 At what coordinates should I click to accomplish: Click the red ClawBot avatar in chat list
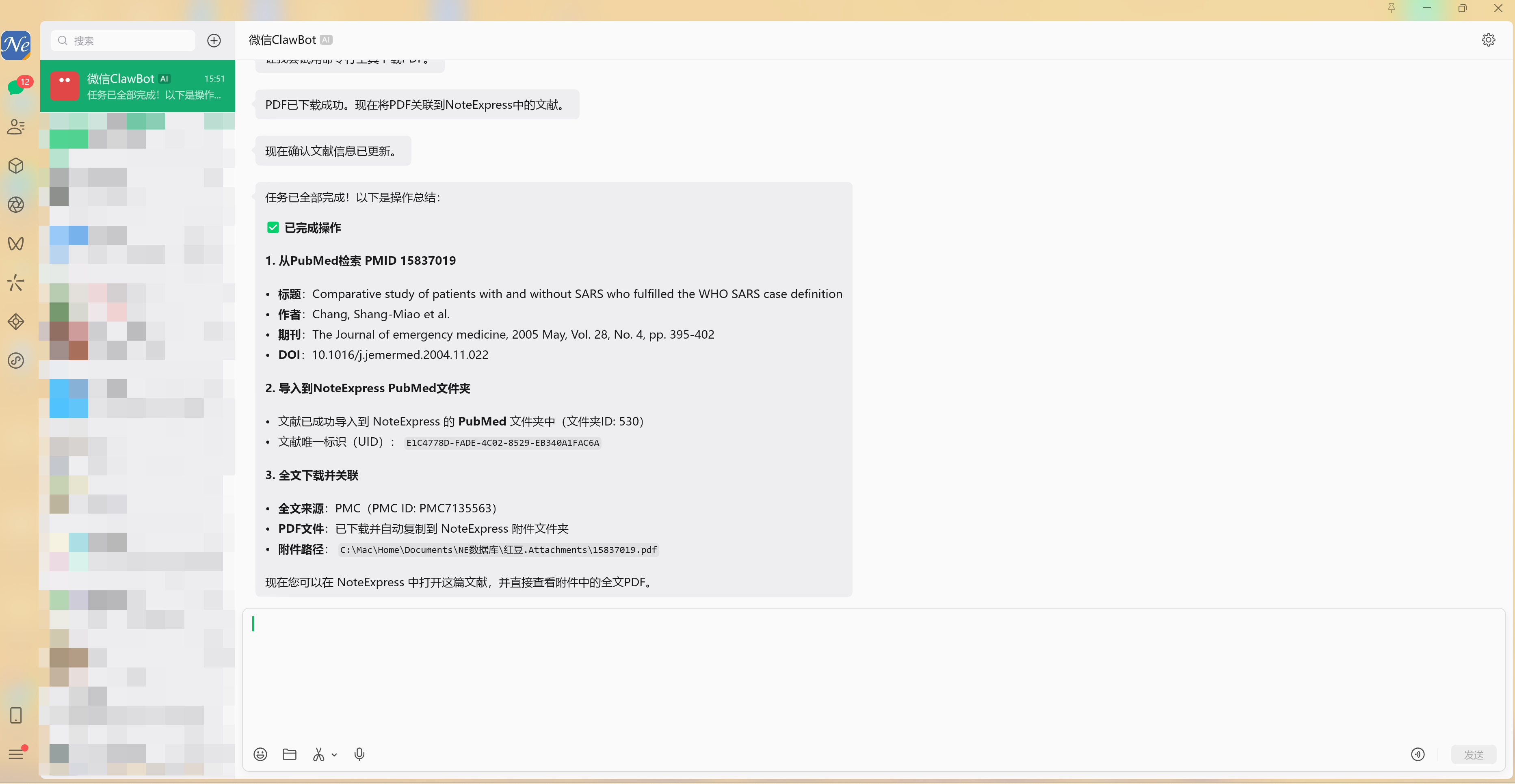(64, 86)
